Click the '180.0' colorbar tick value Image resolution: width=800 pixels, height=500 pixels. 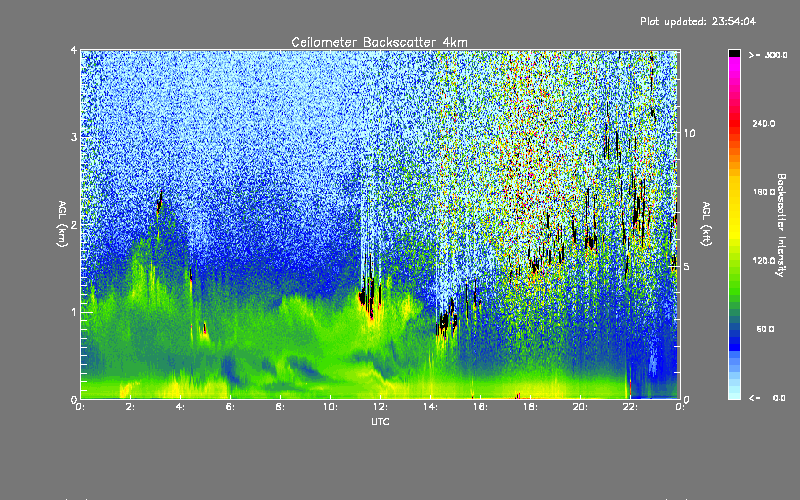(x=764, y=192)
